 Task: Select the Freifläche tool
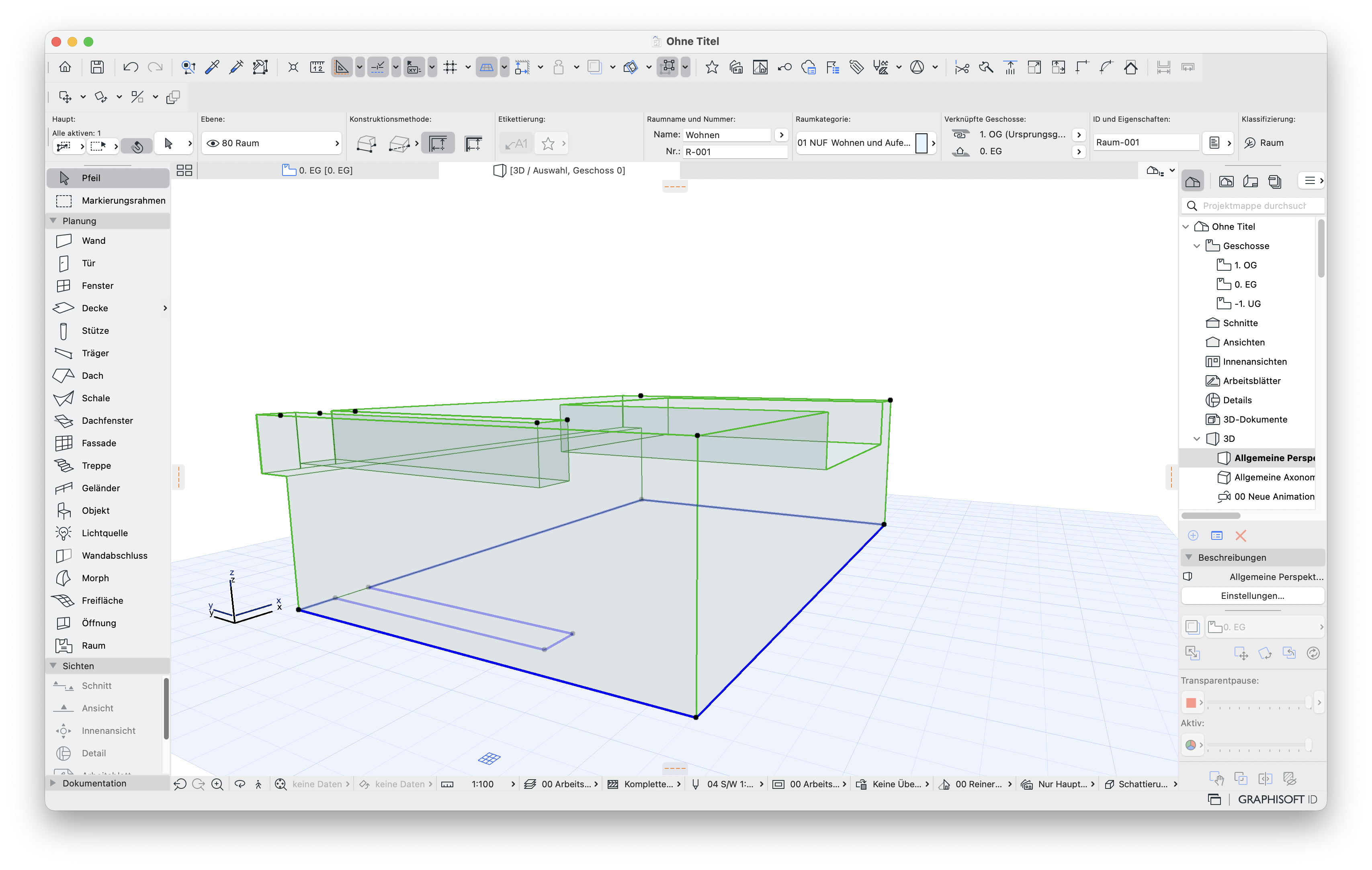click(x=108, y=601)
